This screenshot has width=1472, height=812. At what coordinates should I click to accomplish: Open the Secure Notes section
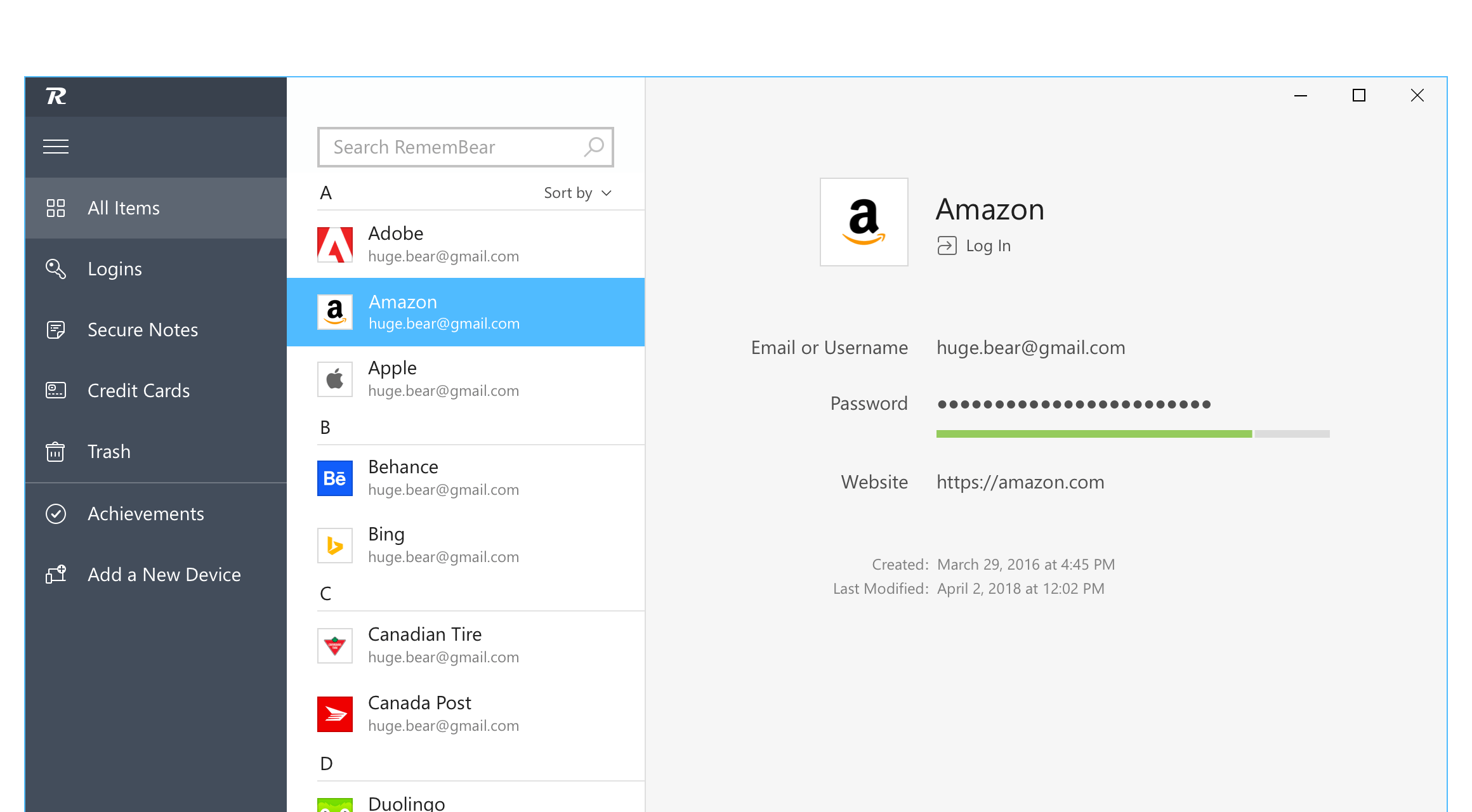[x=143, y=329]
